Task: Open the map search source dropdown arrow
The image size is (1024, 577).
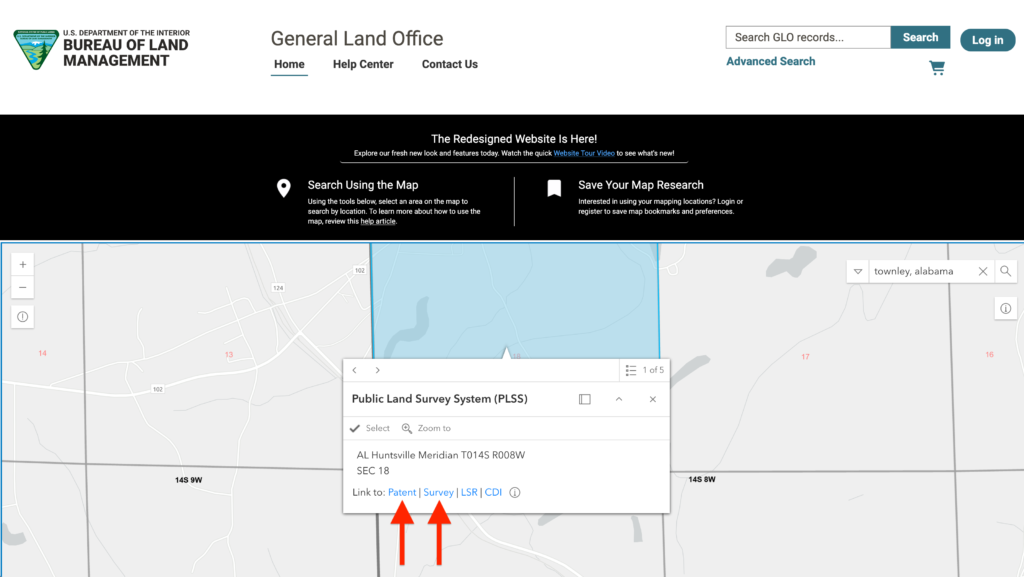Action: point(857,271)
